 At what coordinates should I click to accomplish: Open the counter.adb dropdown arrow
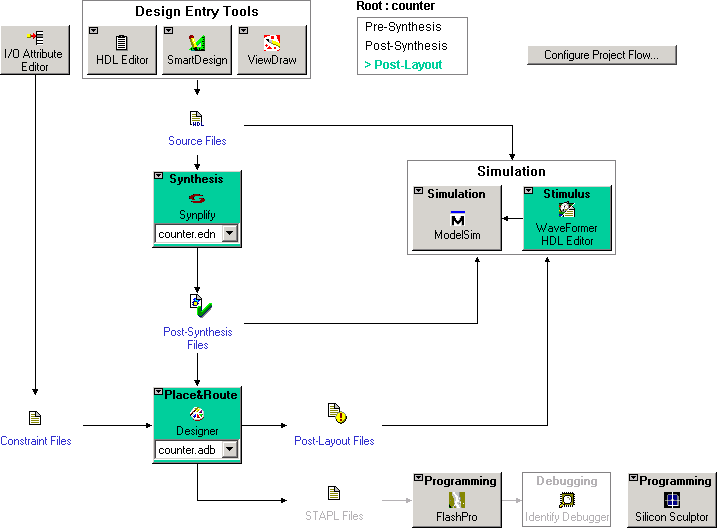pyautogui.click(x=230, y=449)
